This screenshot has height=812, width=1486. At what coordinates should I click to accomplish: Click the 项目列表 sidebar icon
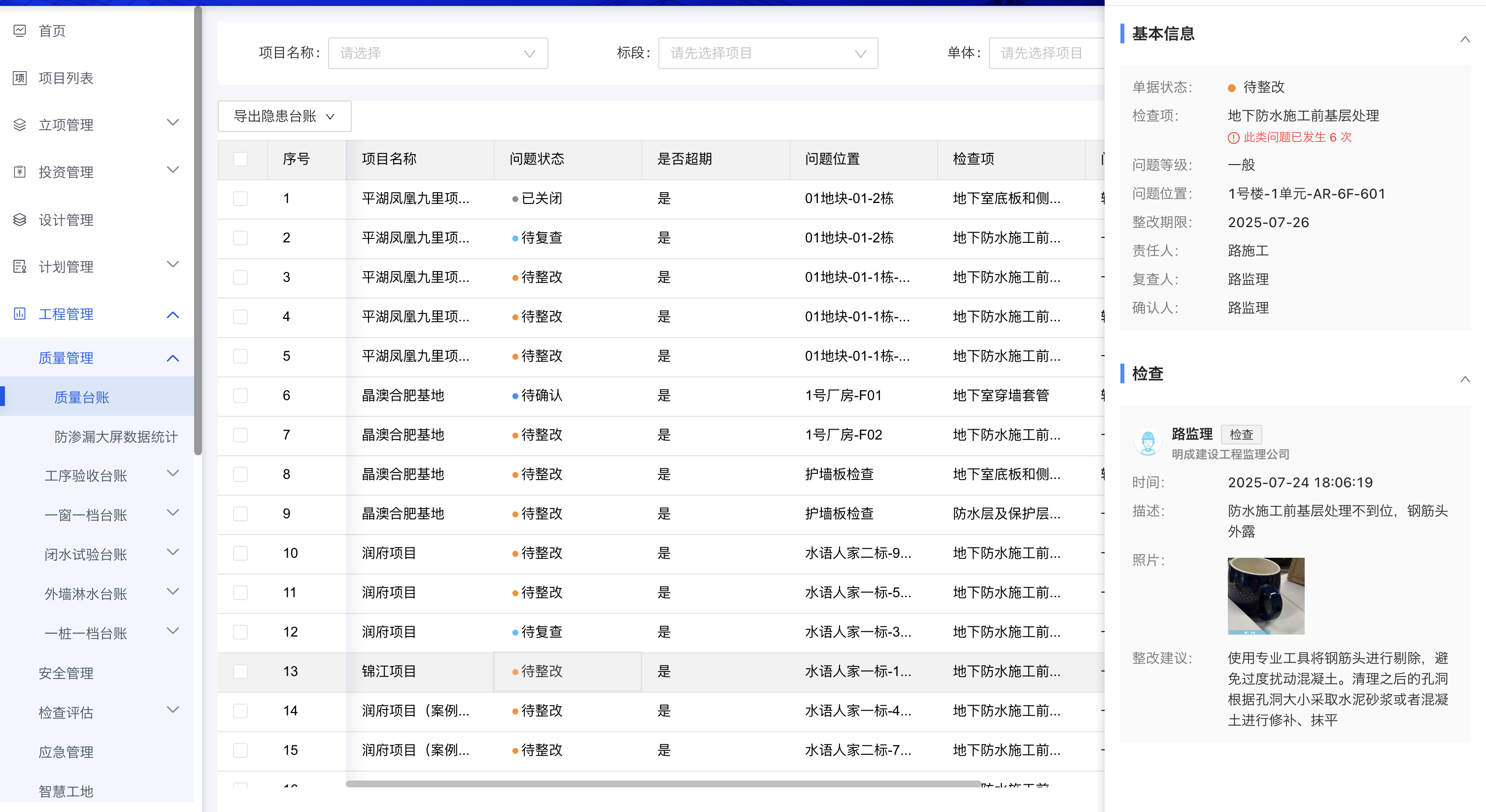point(20,78)
